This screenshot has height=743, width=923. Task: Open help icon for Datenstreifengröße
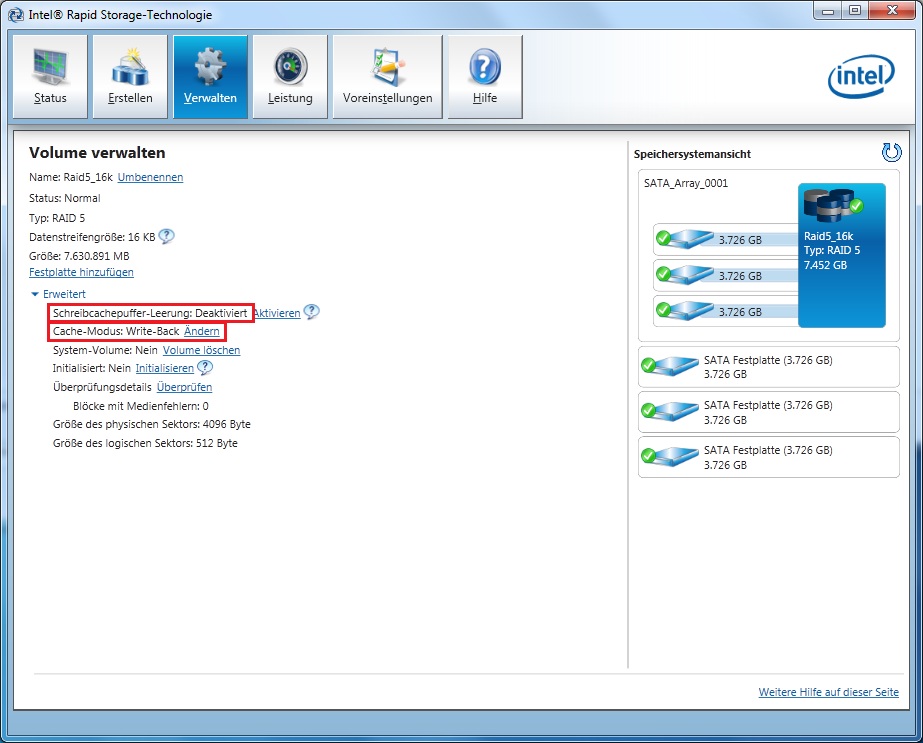point(167,237)
